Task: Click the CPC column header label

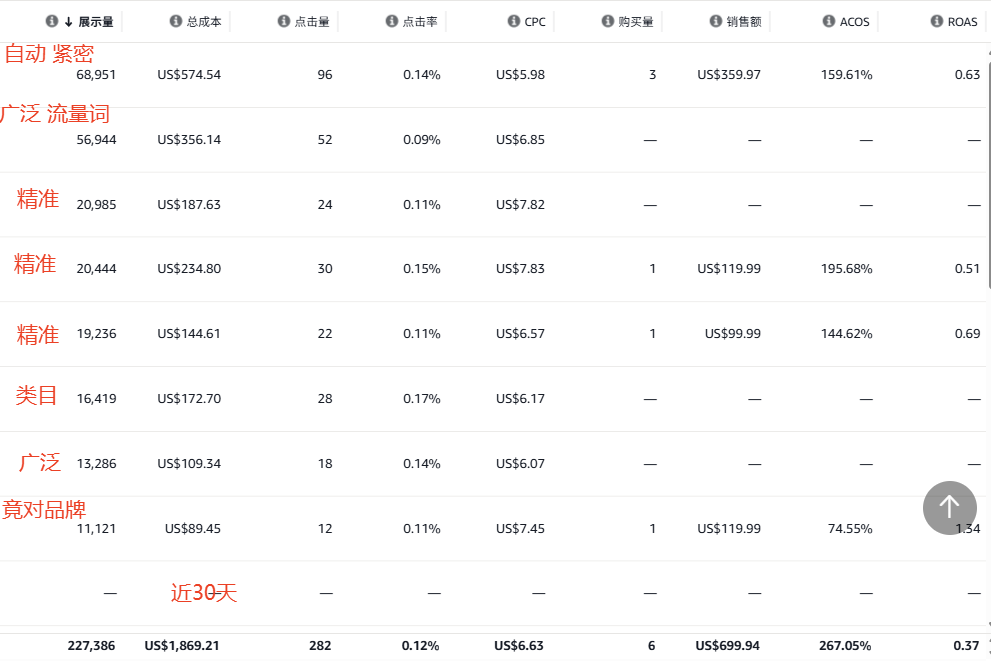Action: pos(535,22)
